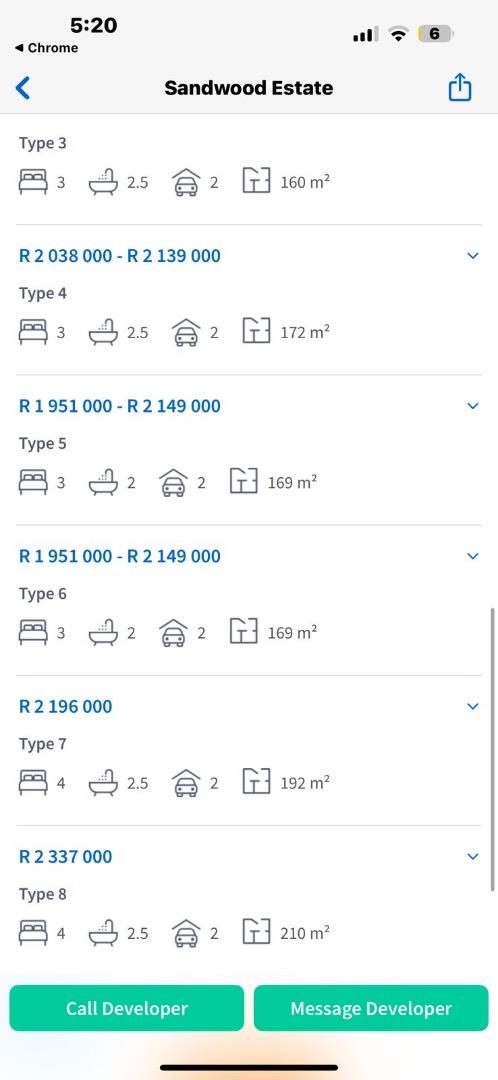Return to Chrome via status bar link
The width and height of the screenshot is (498, 1080).
pos(46,48)
